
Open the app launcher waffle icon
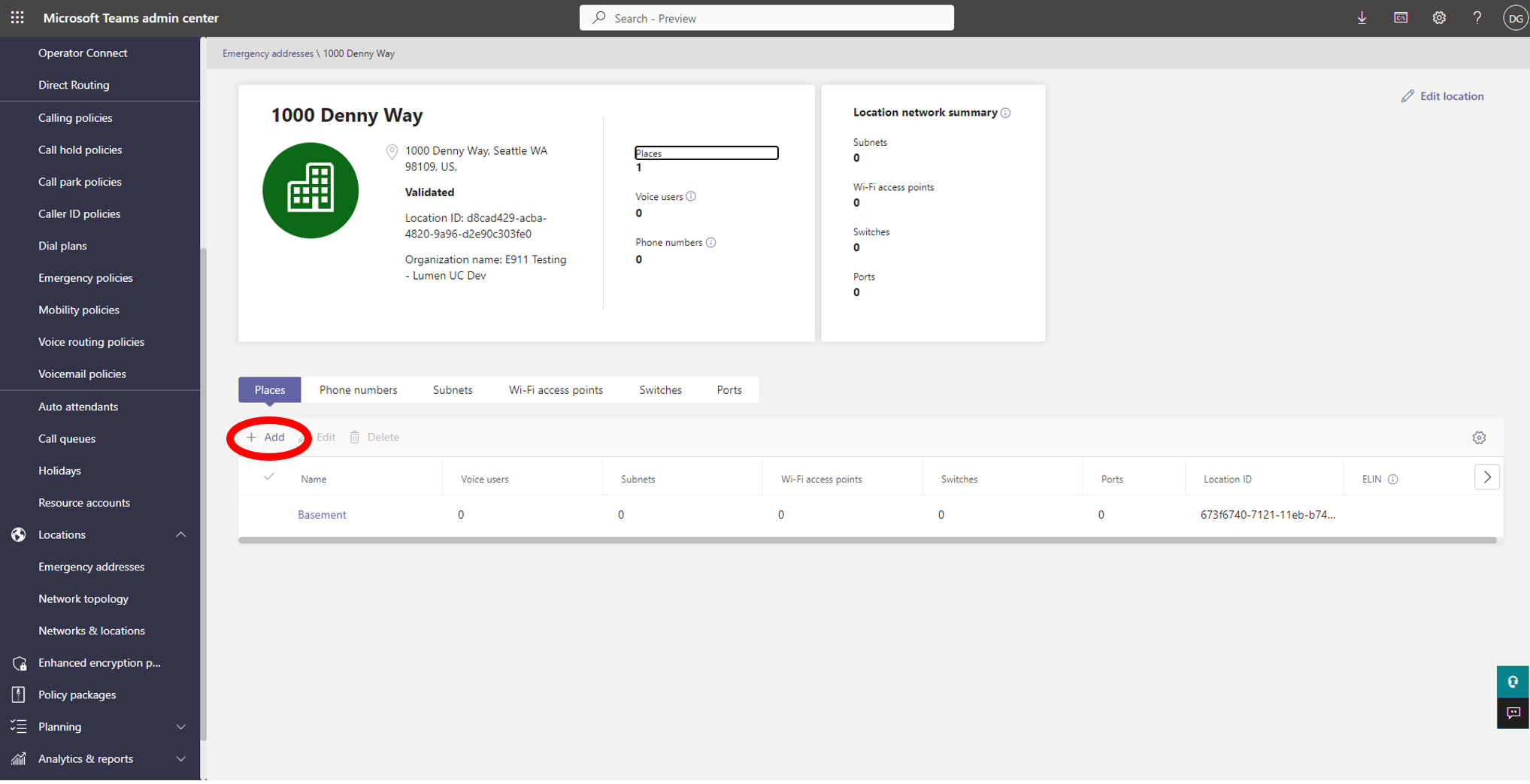pos(17,17)
